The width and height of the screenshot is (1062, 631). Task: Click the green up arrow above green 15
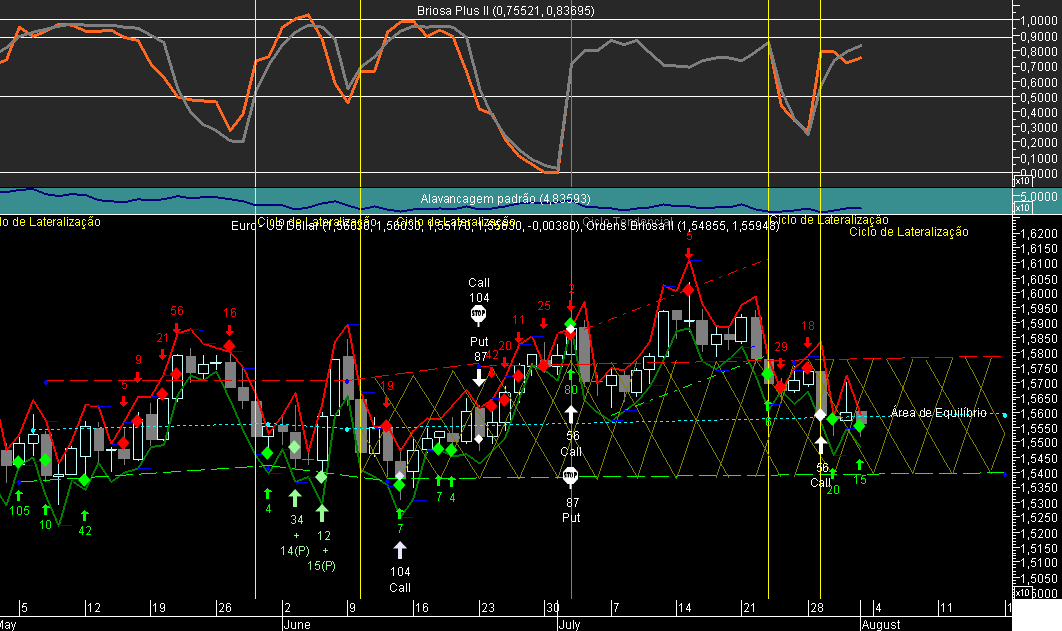(859, 464)
